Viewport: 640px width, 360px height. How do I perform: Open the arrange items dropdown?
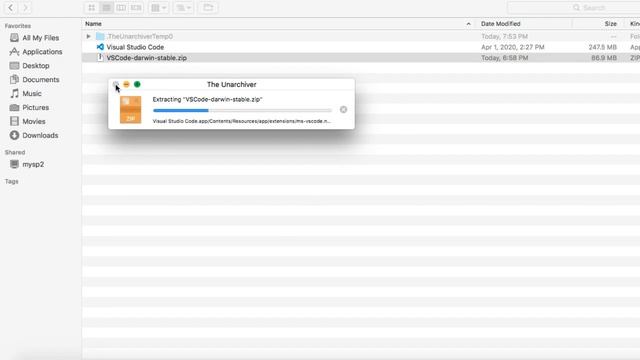pos(159,8)
